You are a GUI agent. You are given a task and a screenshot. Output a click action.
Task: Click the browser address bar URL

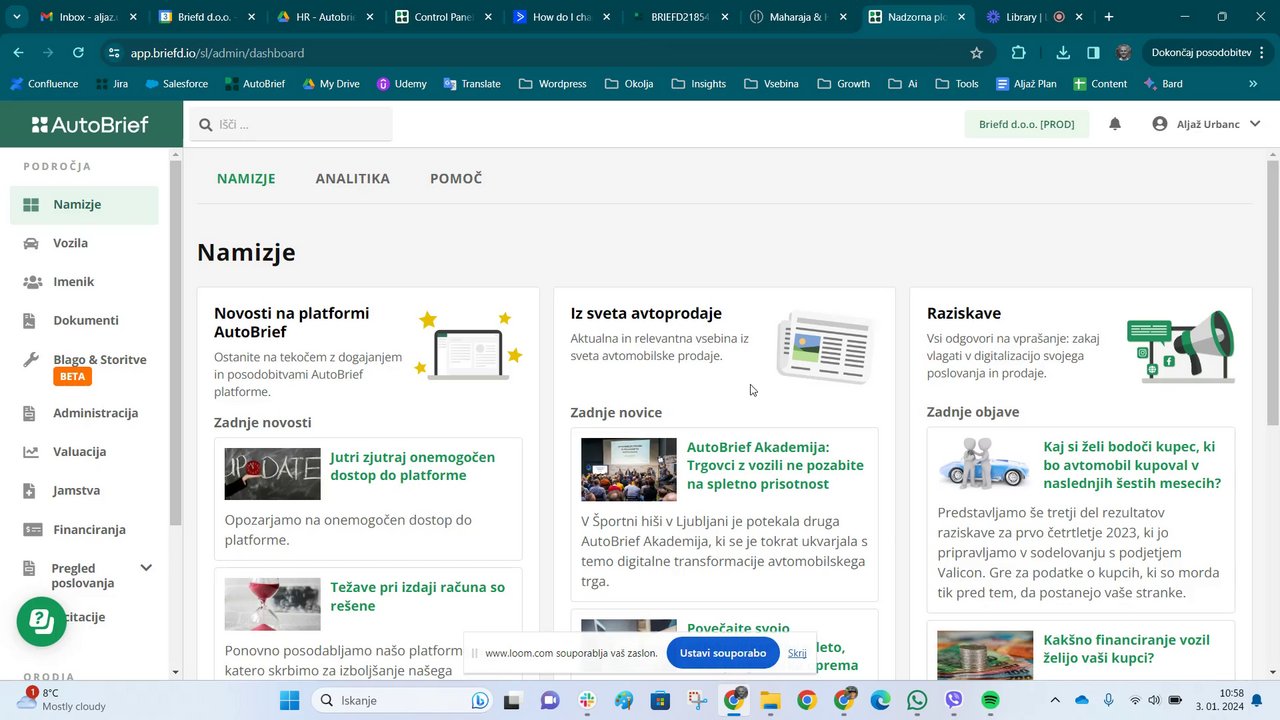(x=217, y=53)
